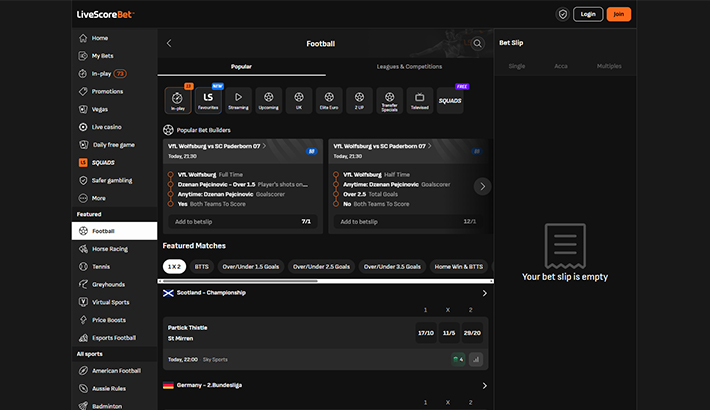
Task: Select Home Win & BTTS filter
Action: 459,266
